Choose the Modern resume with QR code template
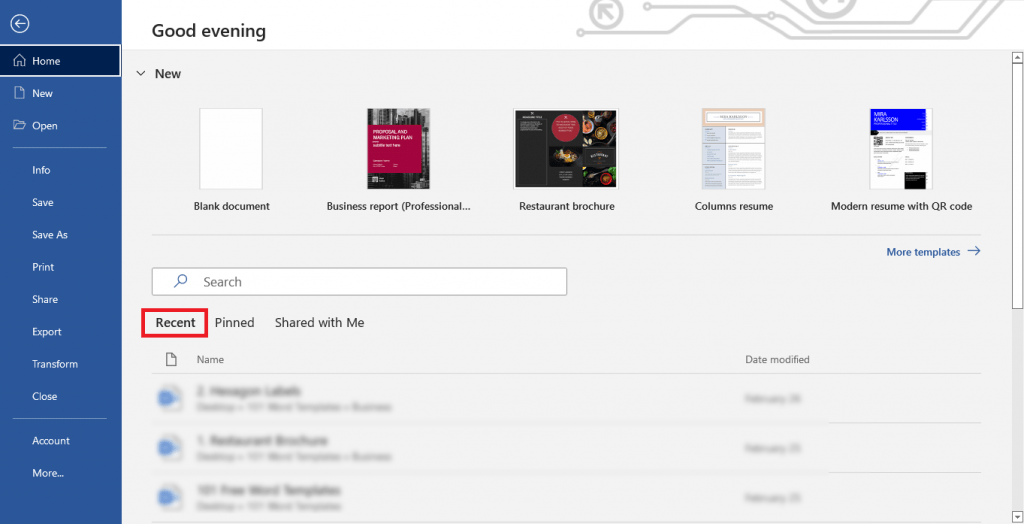 (x=901, y=149)
